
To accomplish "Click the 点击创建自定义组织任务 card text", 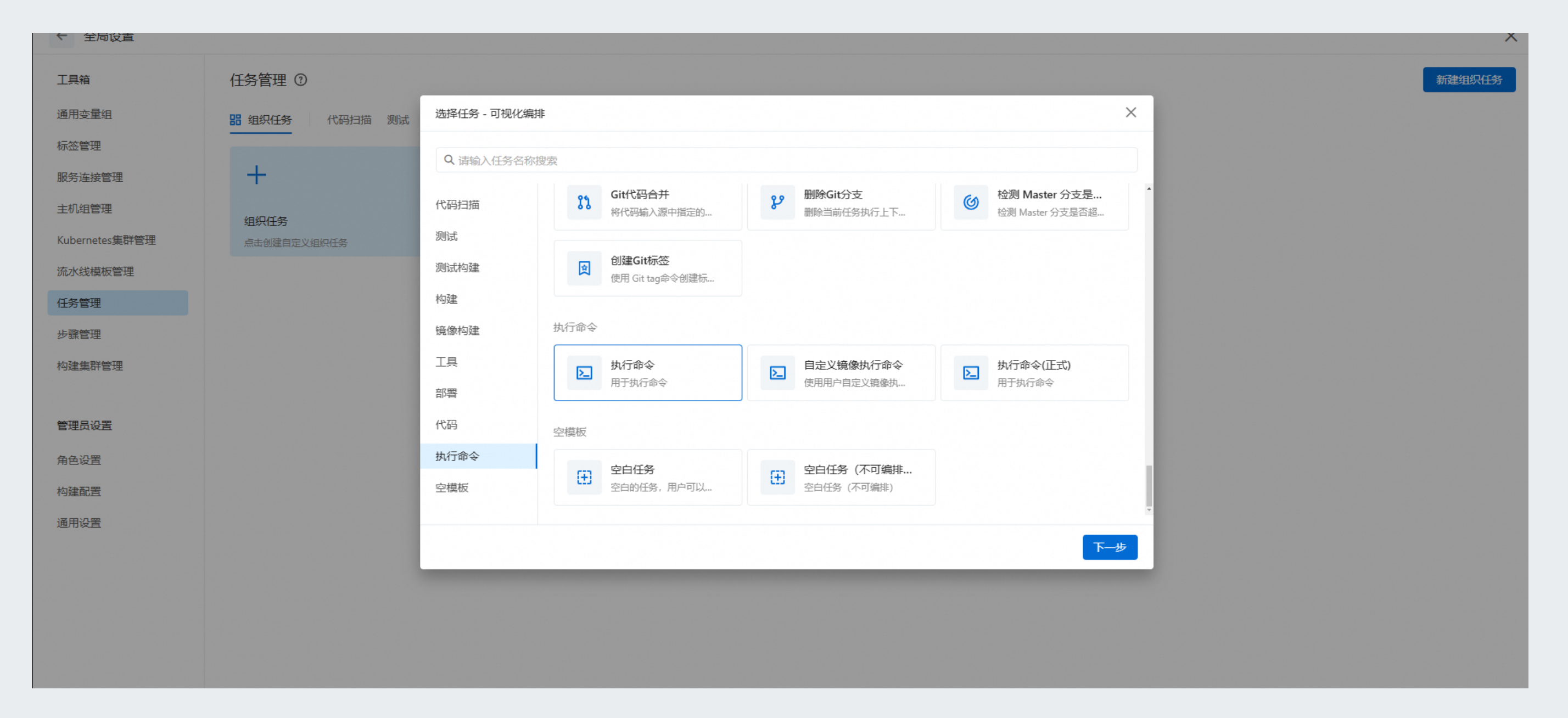I will pos(295,243).
